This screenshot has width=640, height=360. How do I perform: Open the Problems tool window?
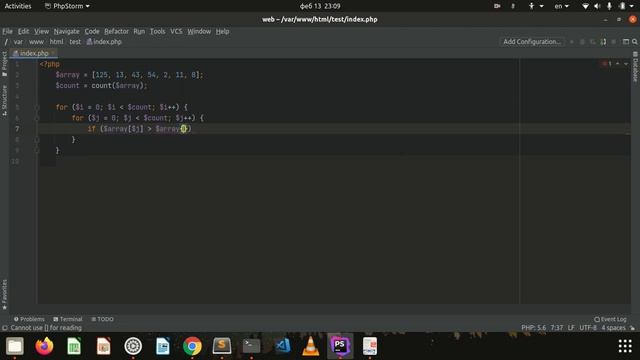pyautogui.click(x=29, y=319)
